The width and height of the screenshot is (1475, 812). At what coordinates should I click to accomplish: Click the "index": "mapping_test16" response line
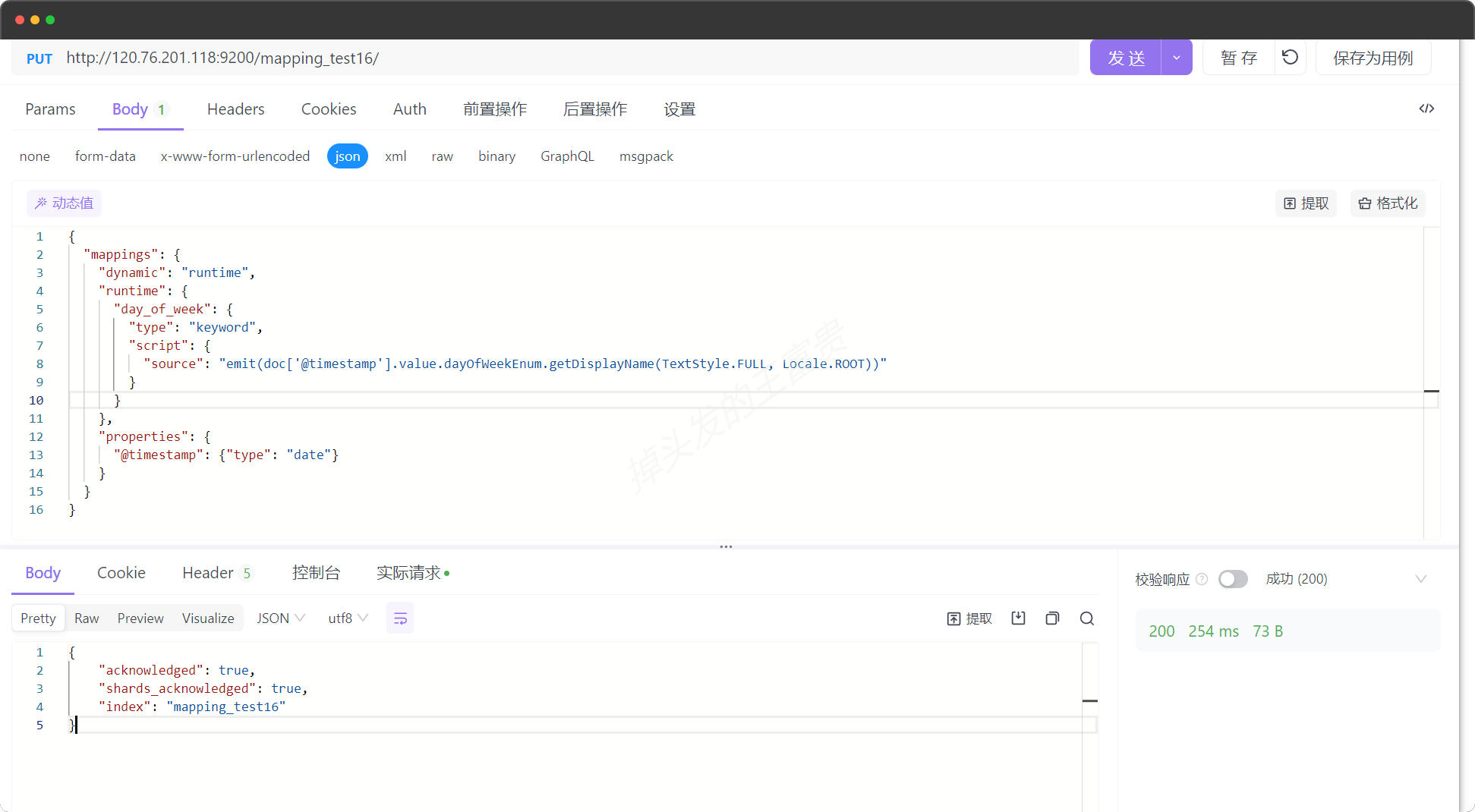coord(192,707)
